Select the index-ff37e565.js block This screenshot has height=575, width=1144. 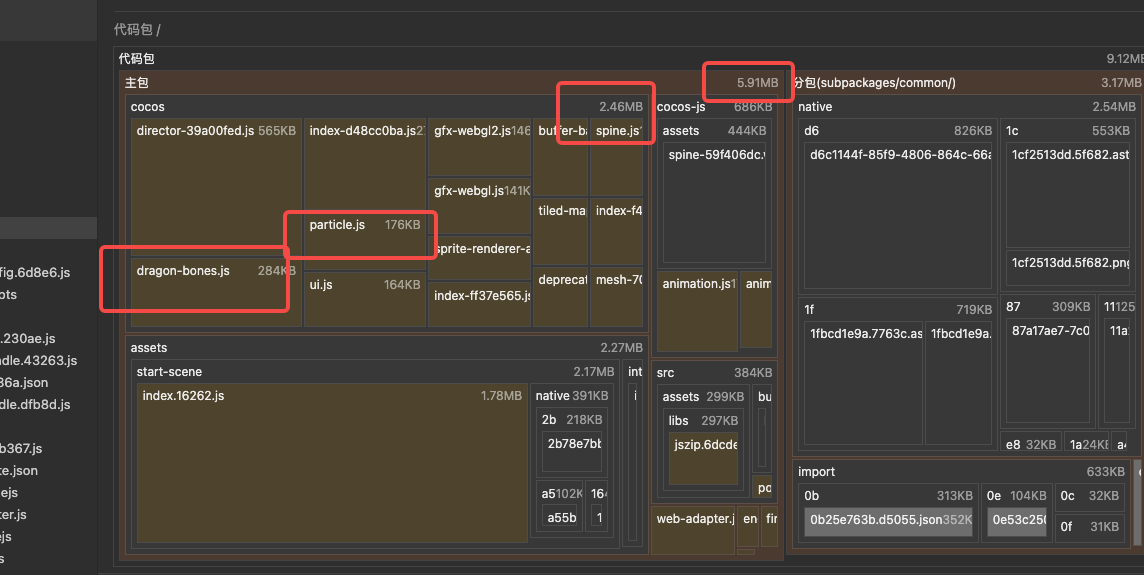pos(479,304)
